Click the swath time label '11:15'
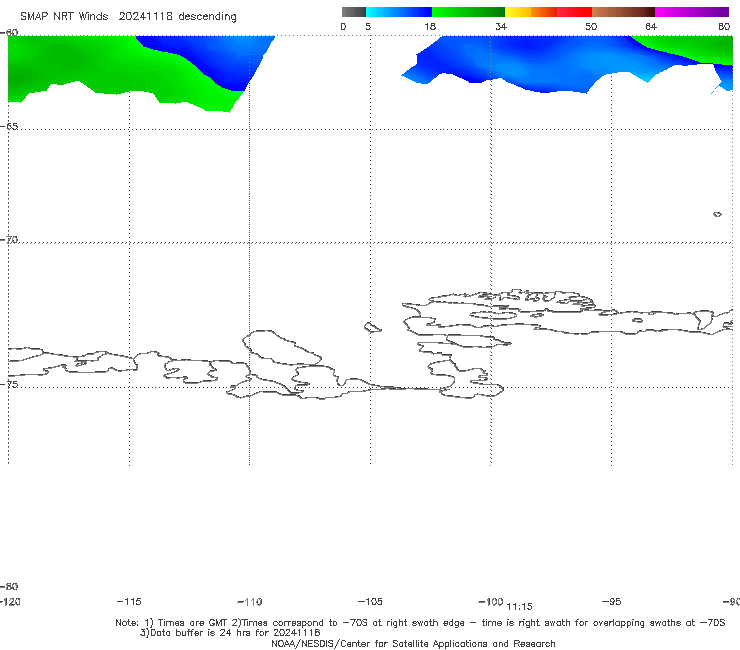The height and width of the screenshot is (650, 740). [x=519, y=607]
